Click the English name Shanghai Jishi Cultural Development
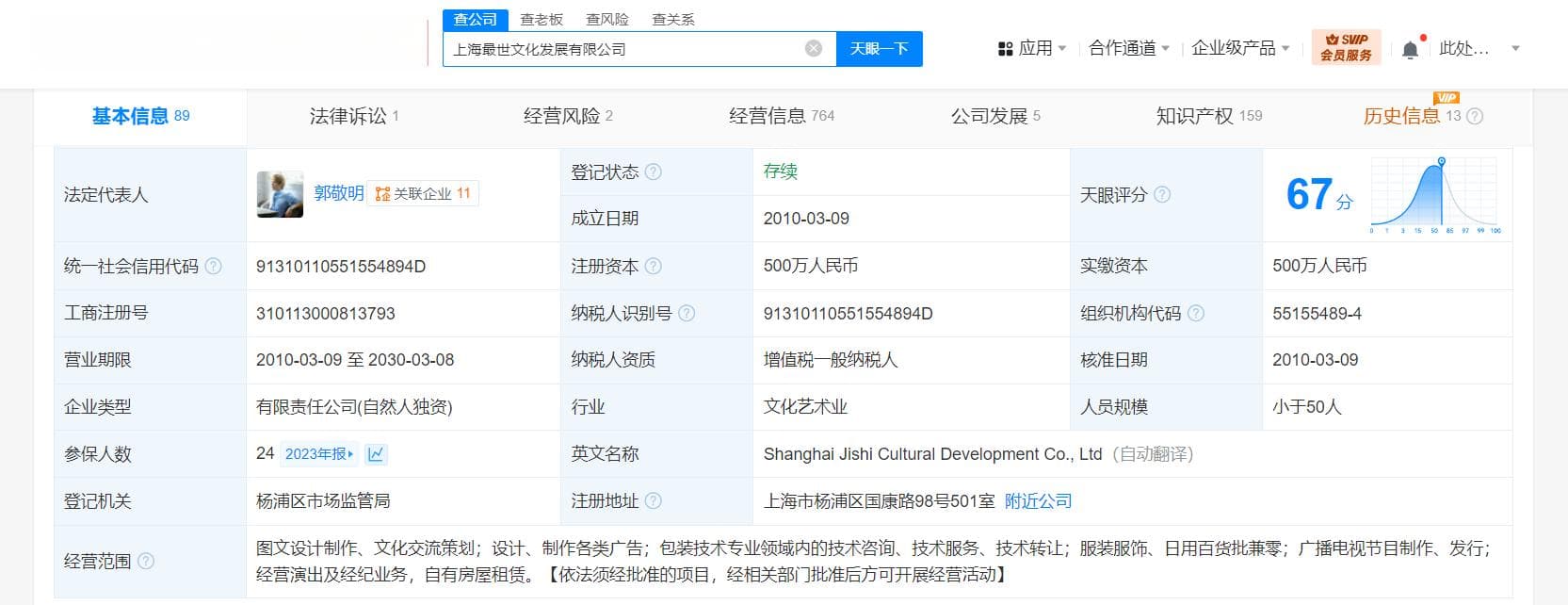The height and width of the screenshot is (605, 1568). pos(932,454)
